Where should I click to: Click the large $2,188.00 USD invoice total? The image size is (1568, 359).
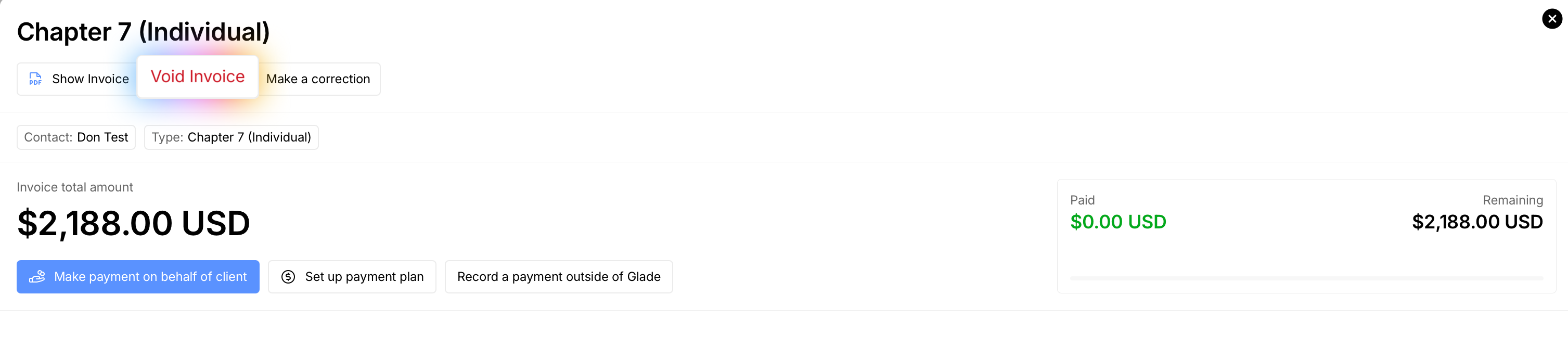[133, 223]
